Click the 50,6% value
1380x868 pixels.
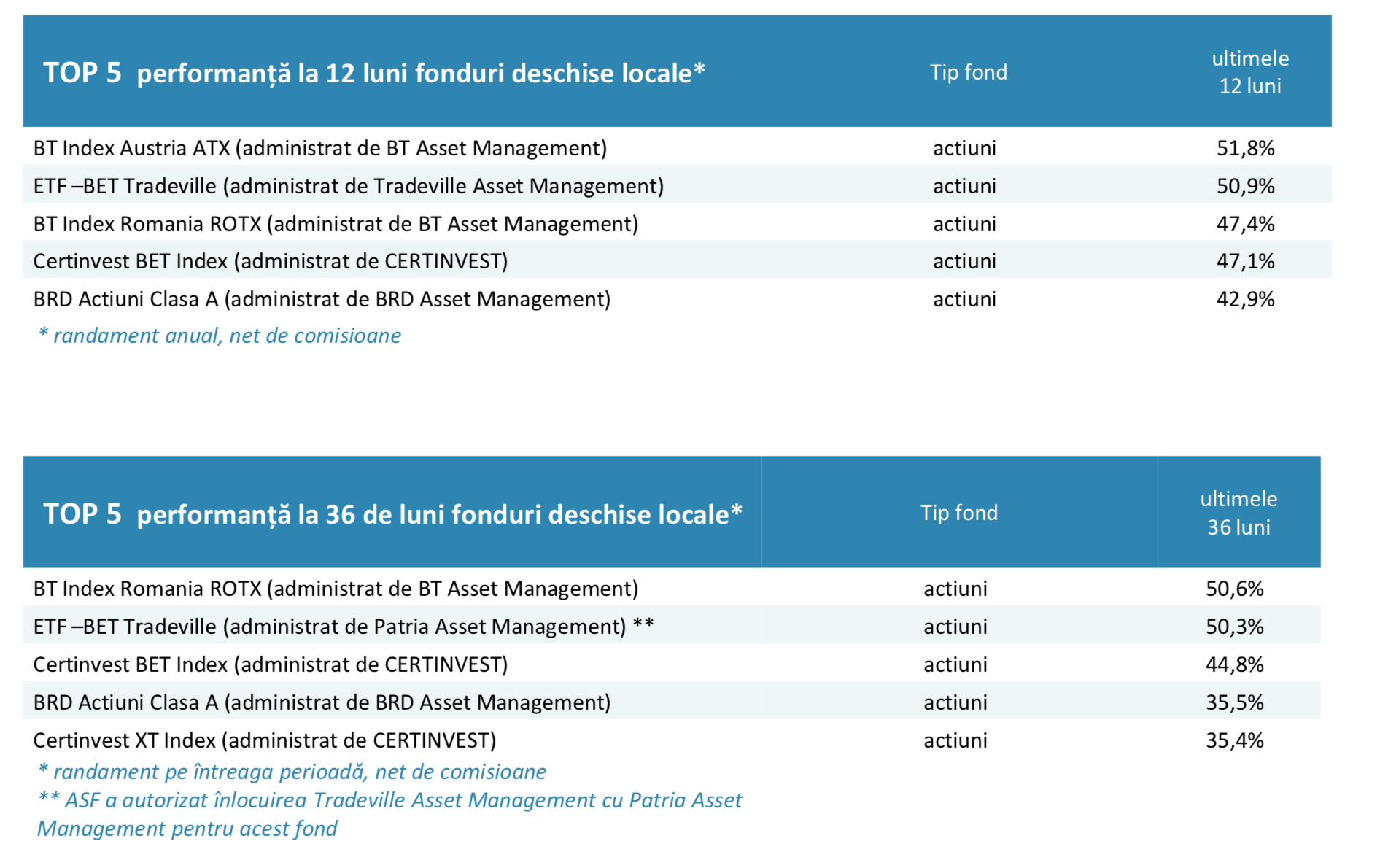coord(1234,589)
